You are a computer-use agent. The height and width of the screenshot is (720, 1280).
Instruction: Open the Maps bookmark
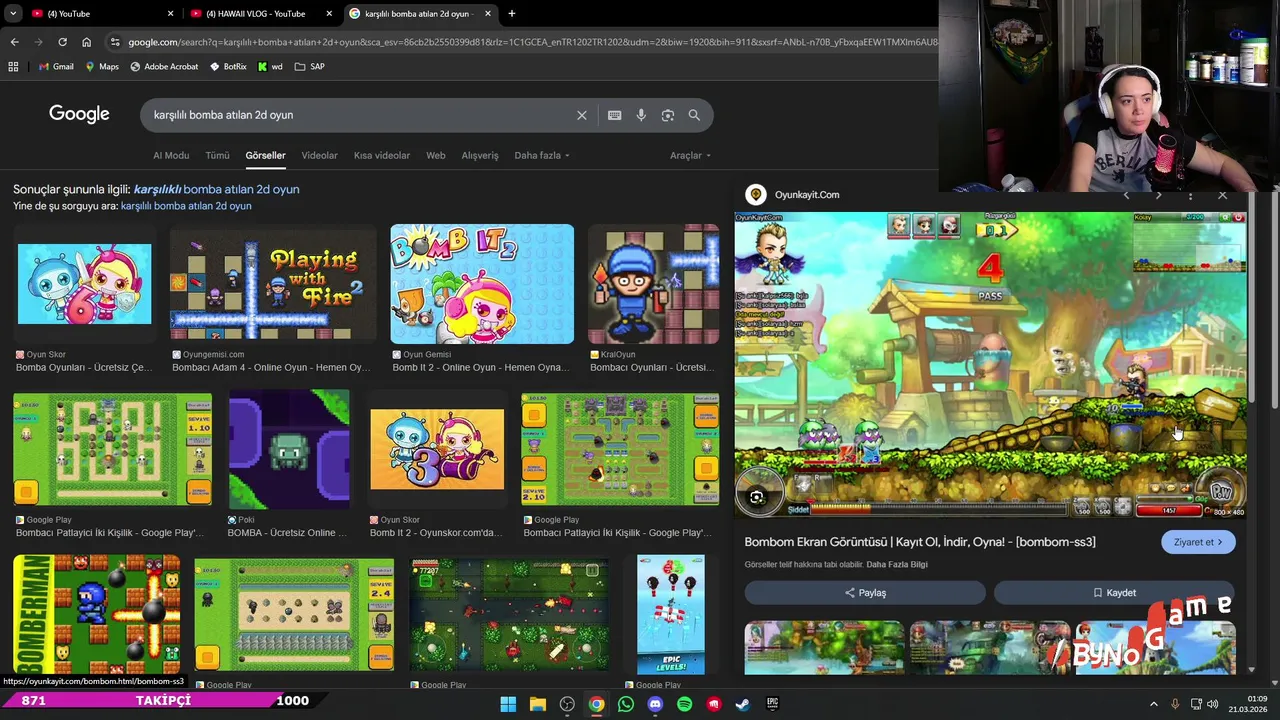(102, 66)
